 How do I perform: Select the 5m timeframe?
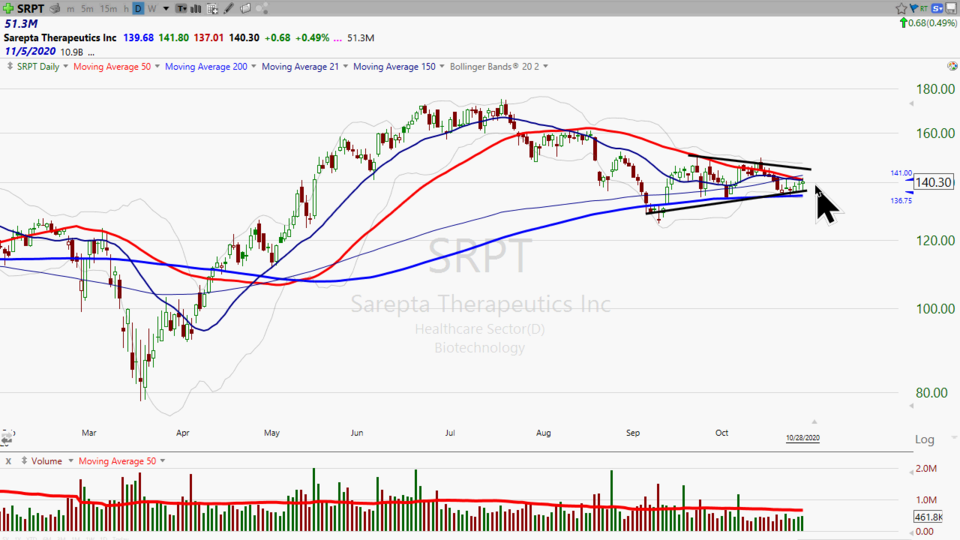87,9
